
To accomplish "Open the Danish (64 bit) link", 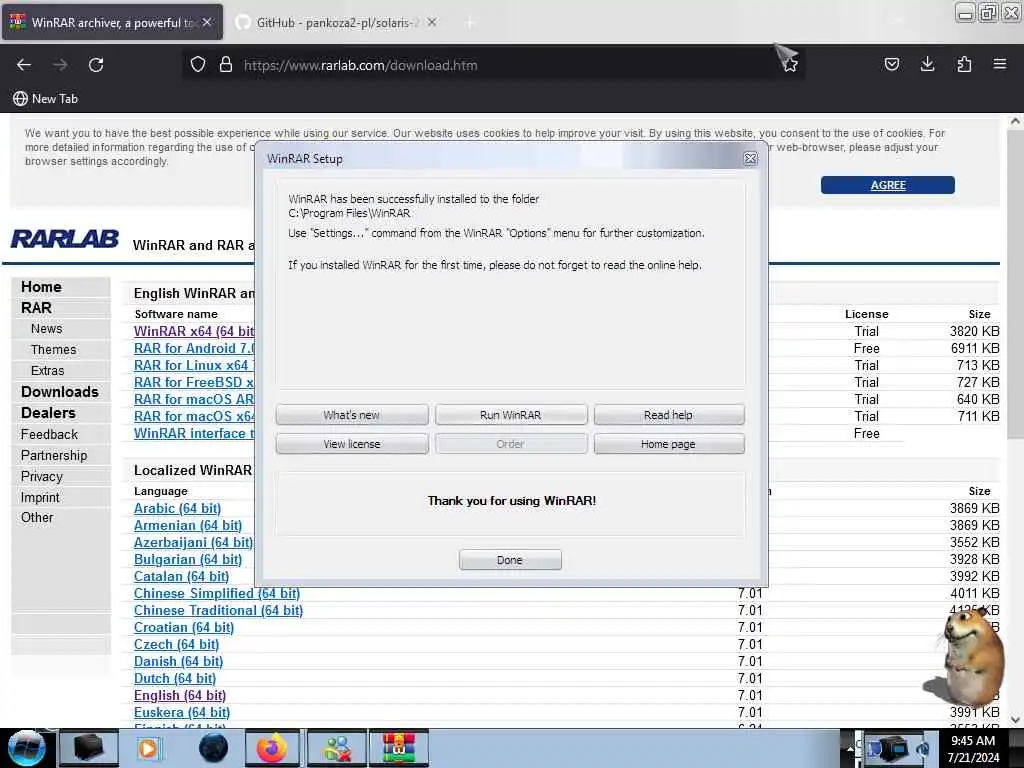I will (178, 661).
